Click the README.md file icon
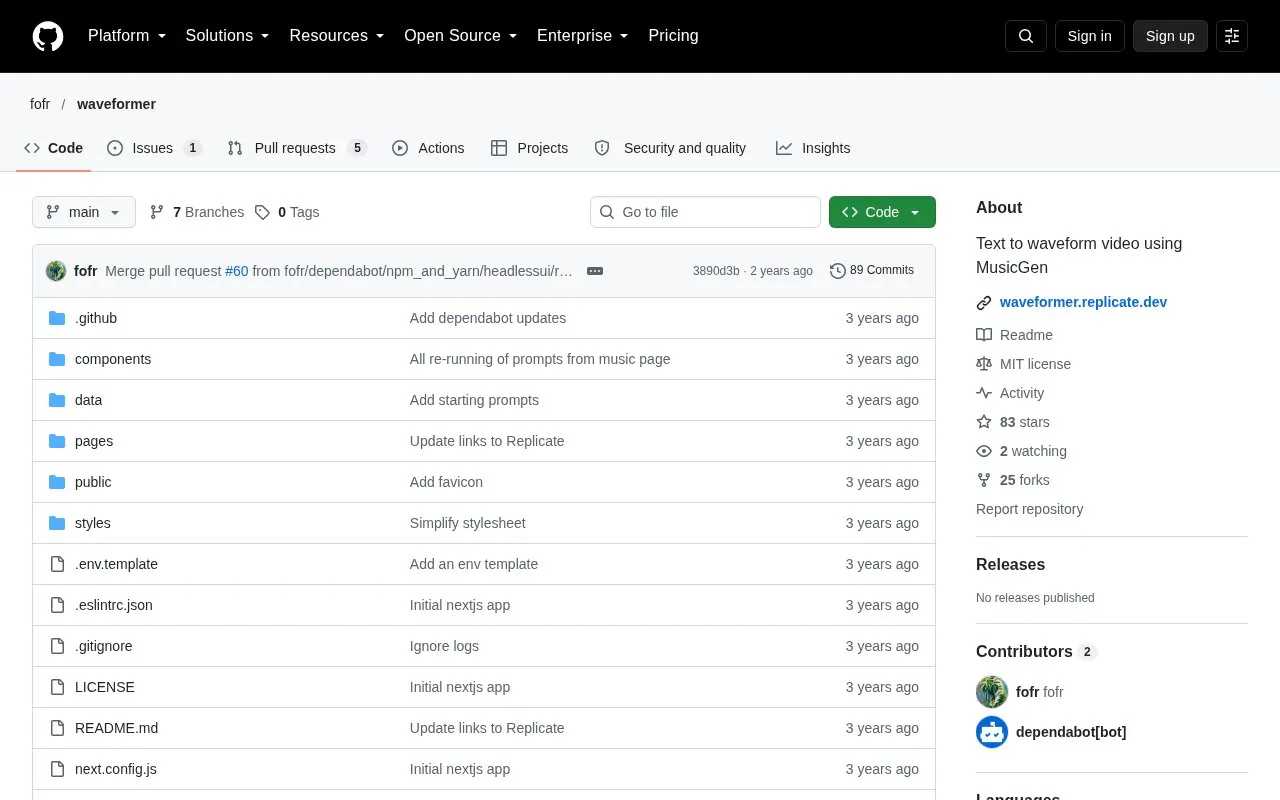The width and height of the screenshot is (1280, 800). [57, 728]
